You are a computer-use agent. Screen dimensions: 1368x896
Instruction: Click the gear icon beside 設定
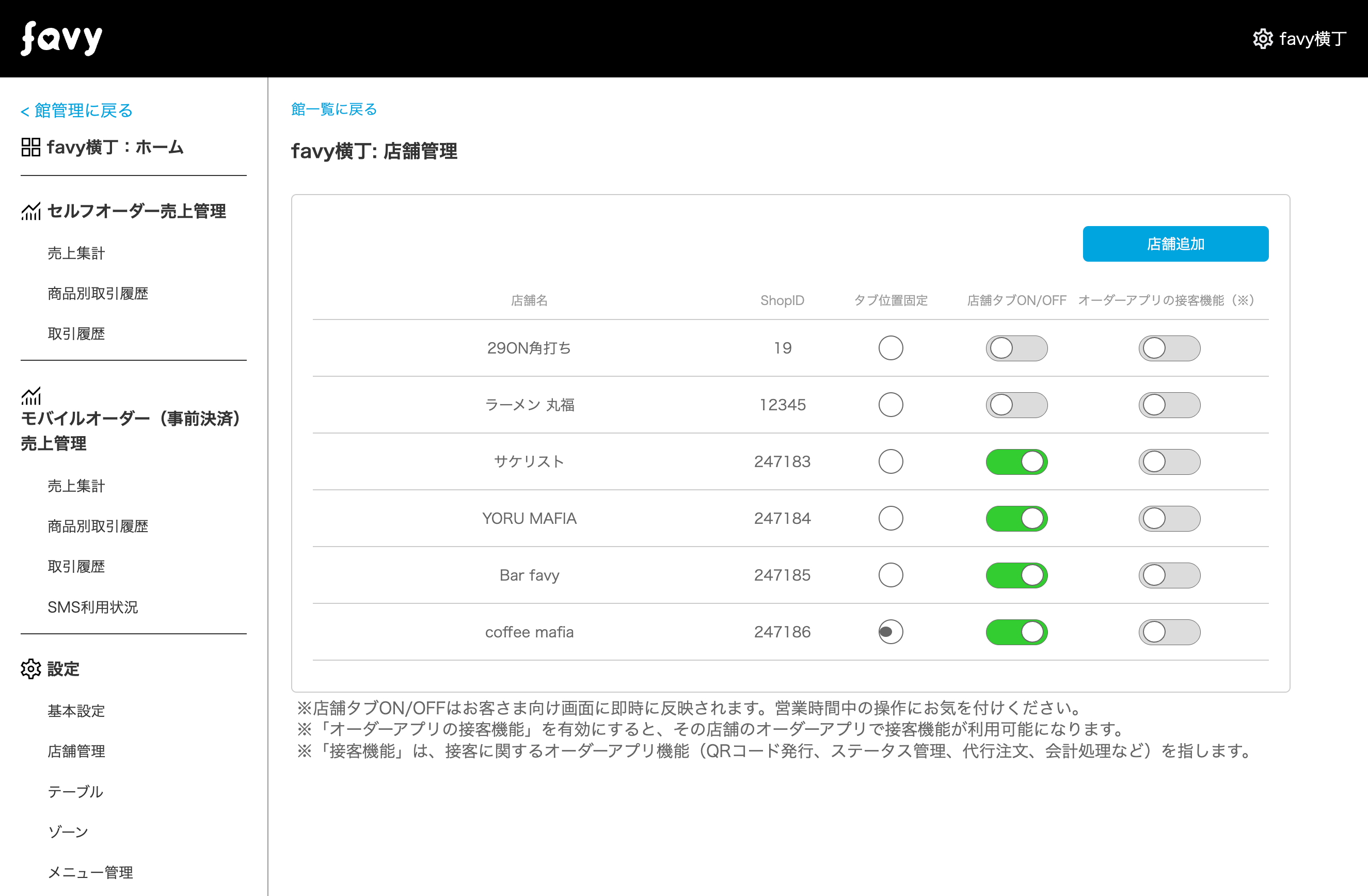30,669
